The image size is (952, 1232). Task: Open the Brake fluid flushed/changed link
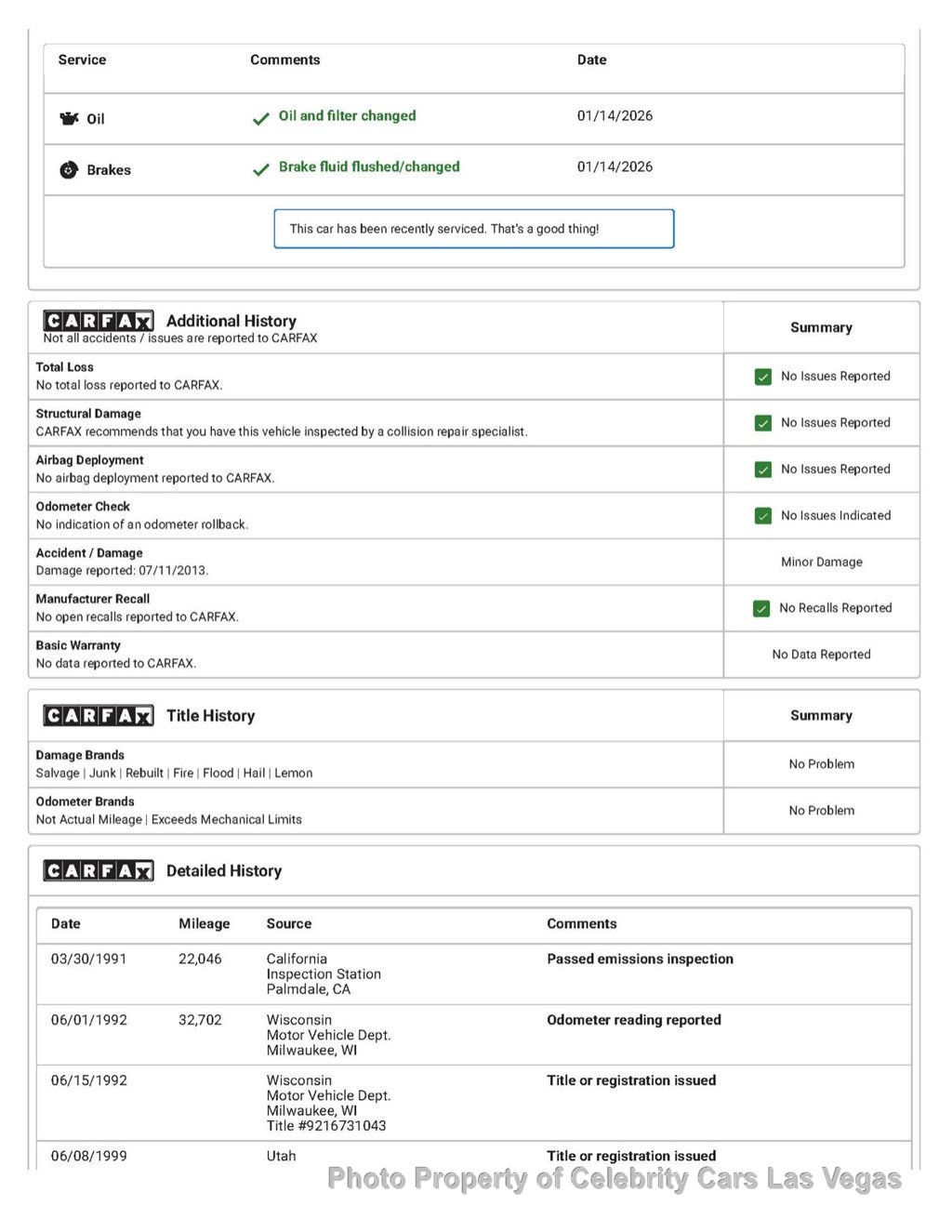(x=369, y=167)
